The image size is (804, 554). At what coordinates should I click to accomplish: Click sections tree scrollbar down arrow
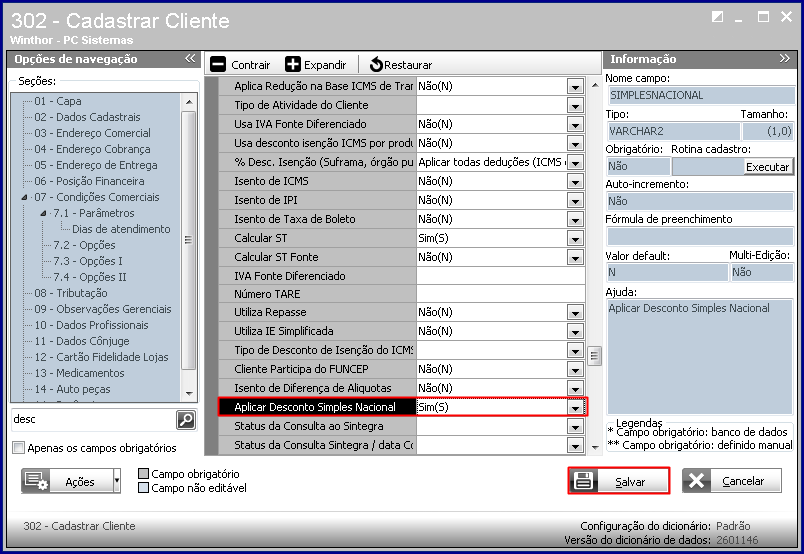pos(189,393)
